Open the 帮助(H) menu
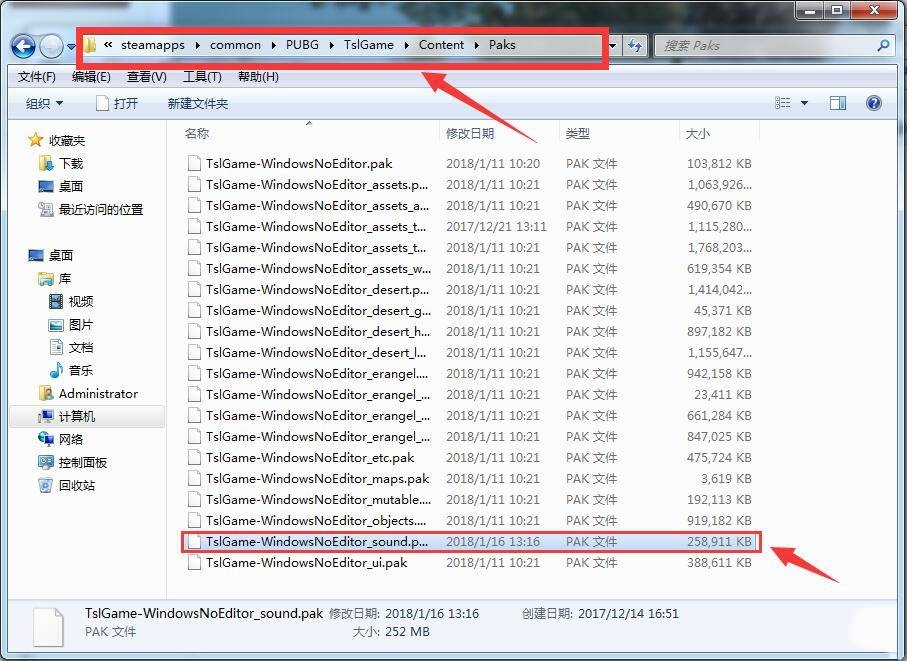This screenshot has height=661, width=907. pyautogui.click(x=258, y=76)
